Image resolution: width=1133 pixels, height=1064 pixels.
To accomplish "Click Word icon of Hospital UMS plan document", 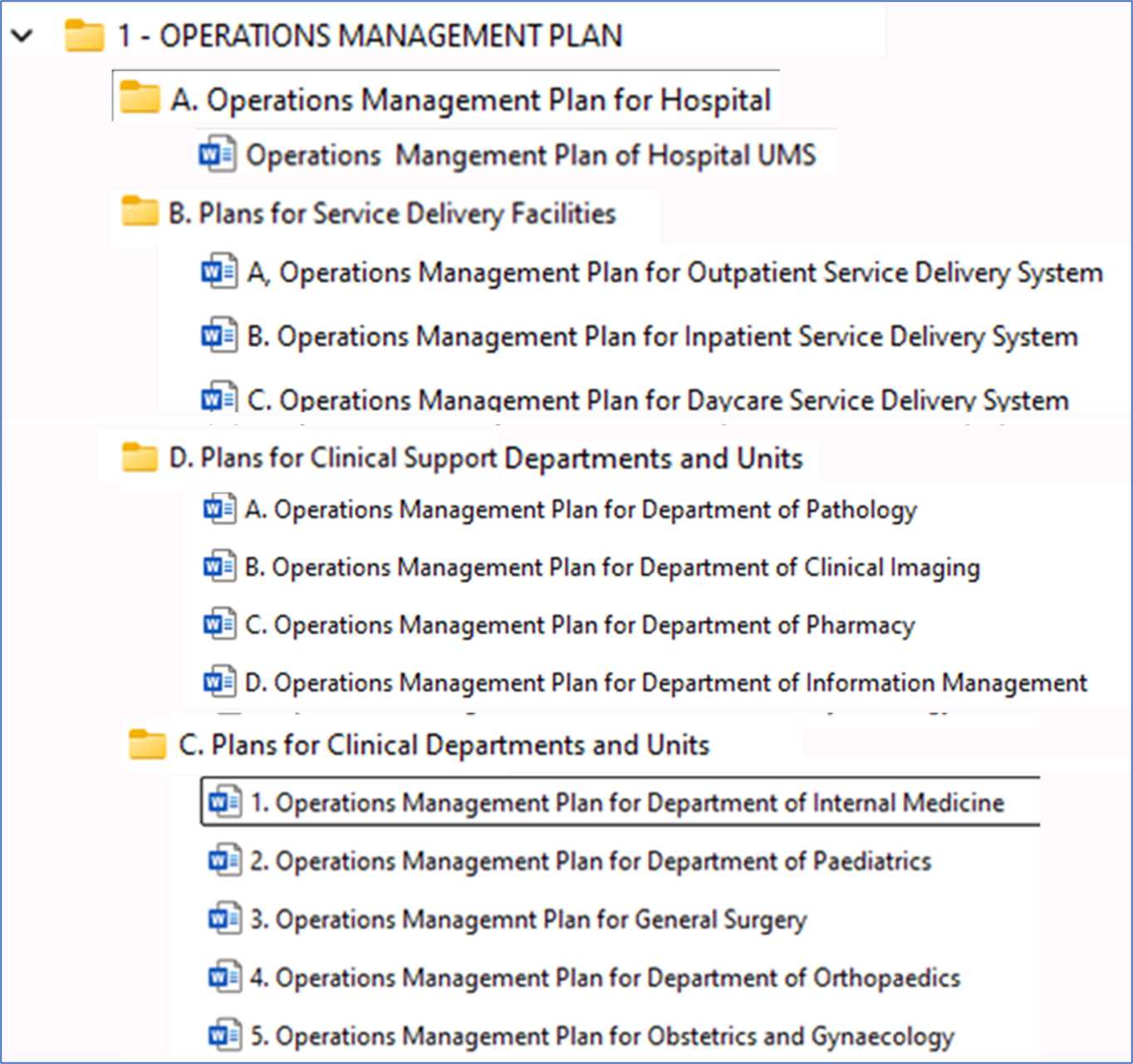I will (x=218, y=154).
